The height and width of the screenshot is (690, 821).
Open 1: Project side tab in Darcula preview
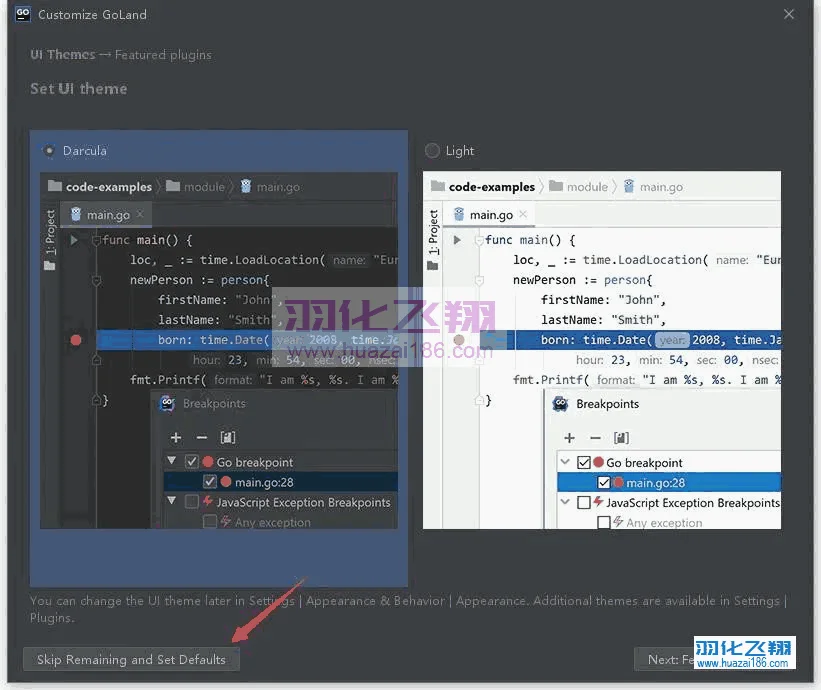tap(50, 232)
